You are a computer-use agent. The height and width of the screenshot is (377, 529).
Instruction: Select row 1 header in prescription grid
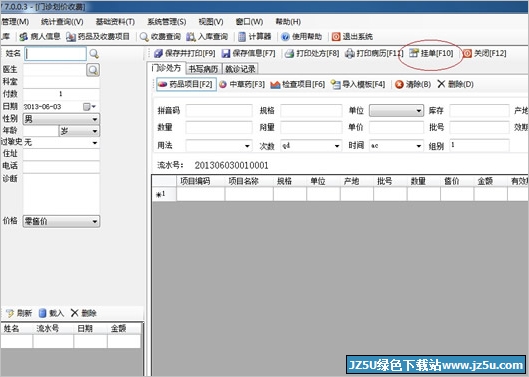pyautogui.click(x=164, y=194)
